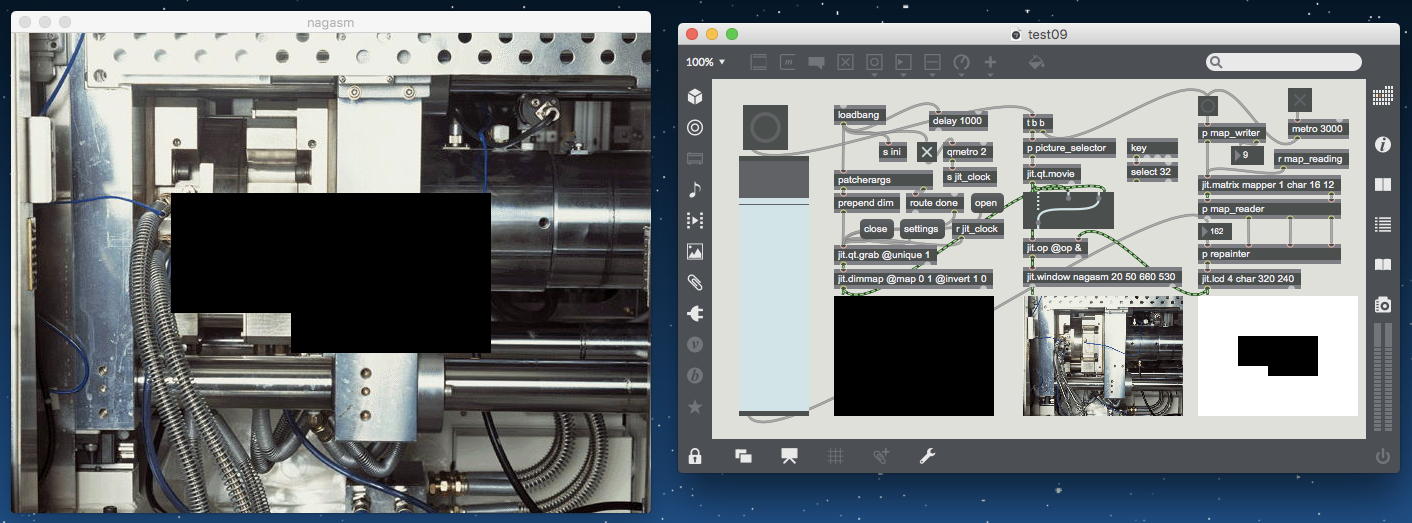The width and height of the screenshot is (1412, 523).
Task: Open the Objects browser cube icon
Action: 695,97
